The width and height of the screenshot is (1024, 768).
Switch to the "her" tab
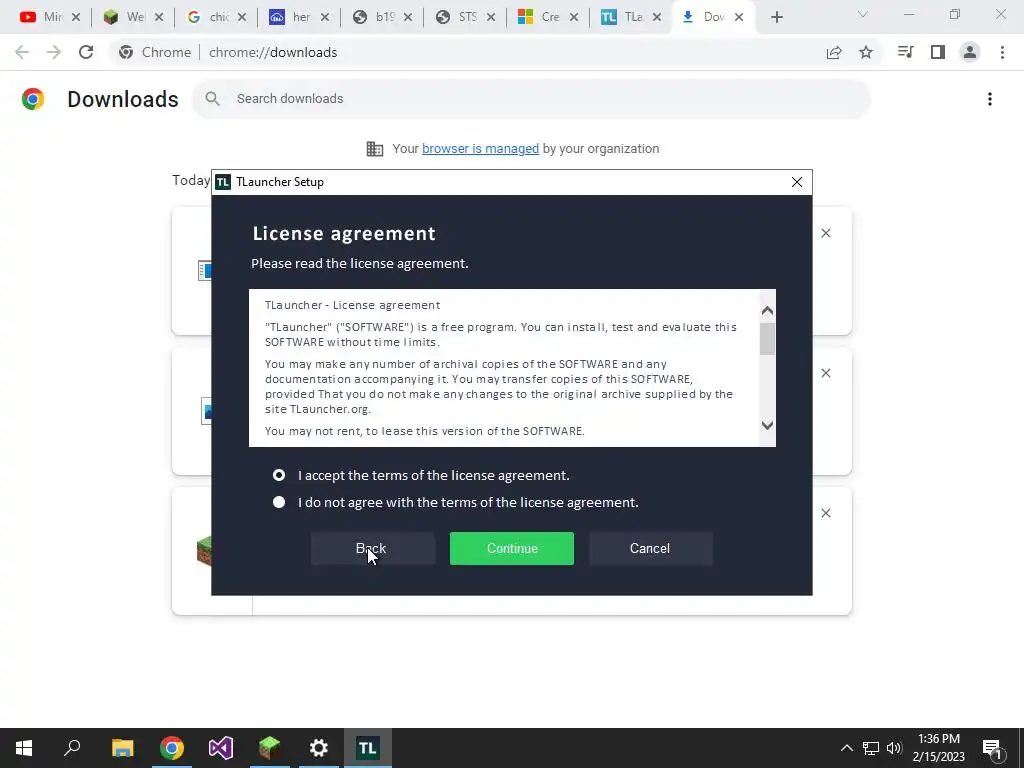point(290,17)
